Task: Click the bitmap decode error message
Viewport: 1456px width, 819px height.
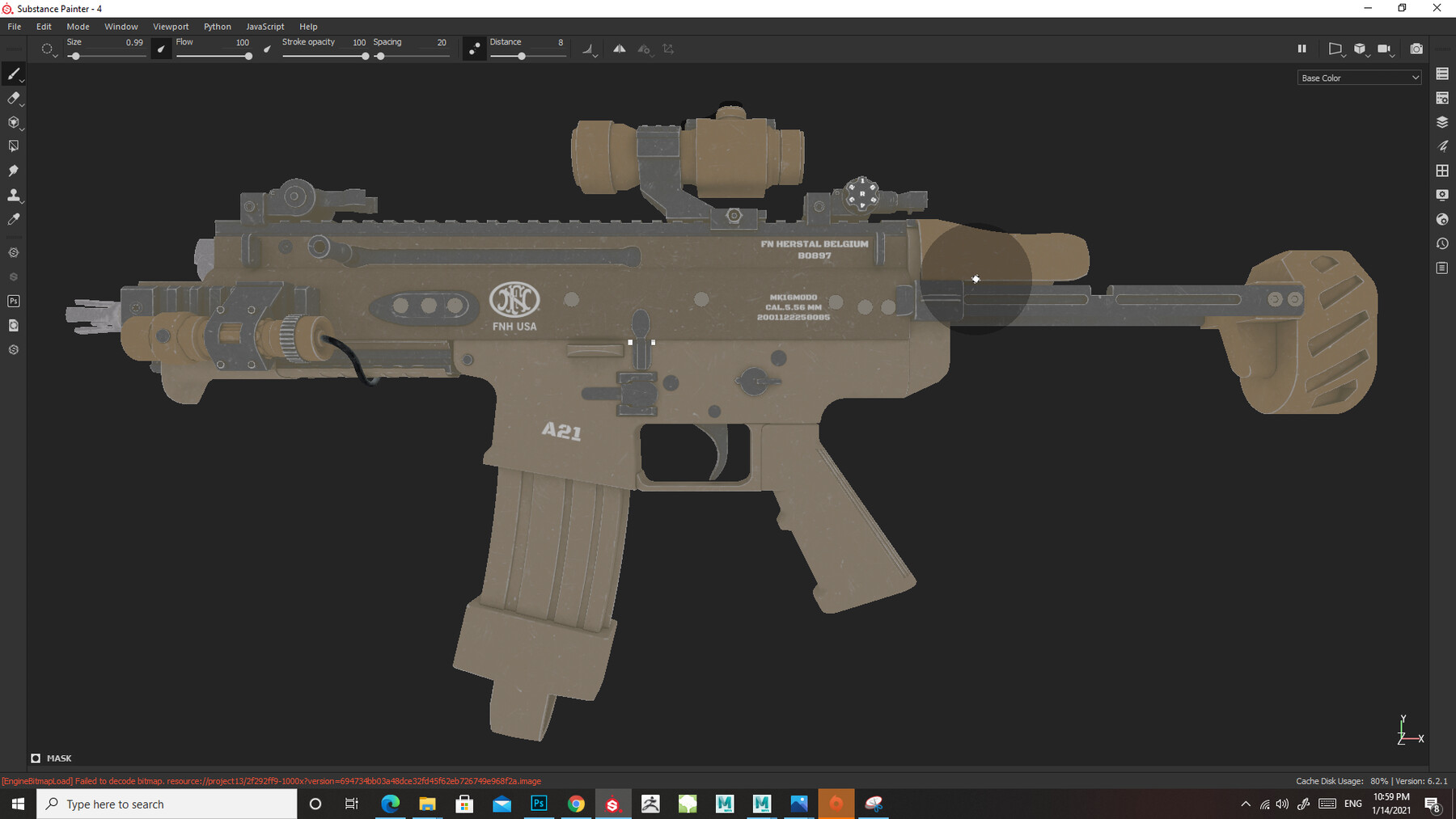Action: click(x=271, y=781)
